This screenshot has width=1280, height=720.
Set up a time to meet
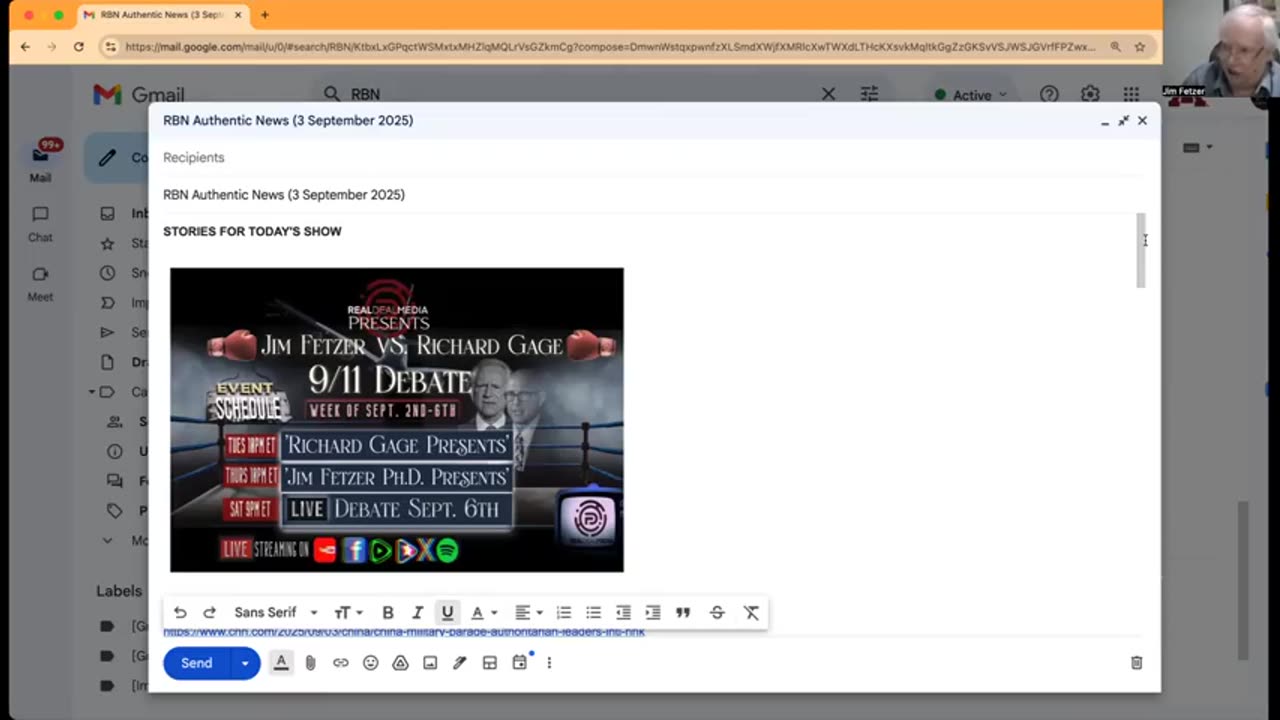(x=520, y=663)
